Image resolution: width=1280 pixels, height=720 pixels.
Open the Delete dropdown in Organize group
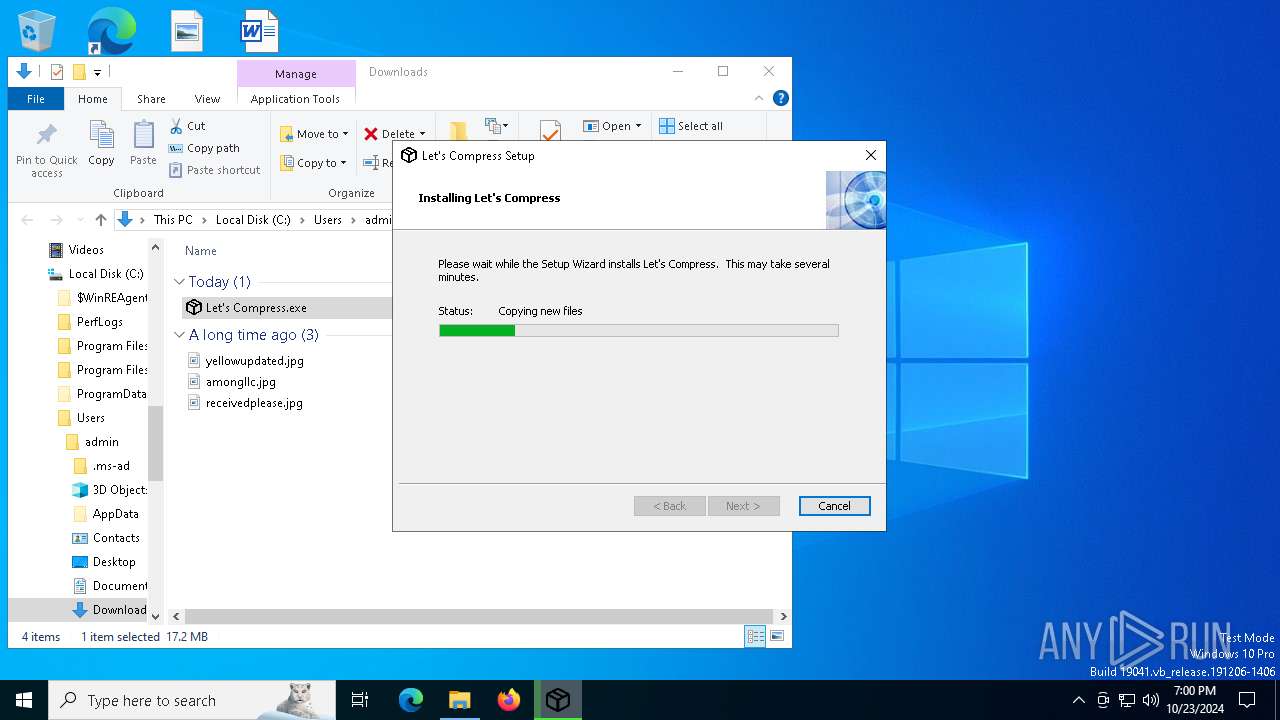pos(394,134)
